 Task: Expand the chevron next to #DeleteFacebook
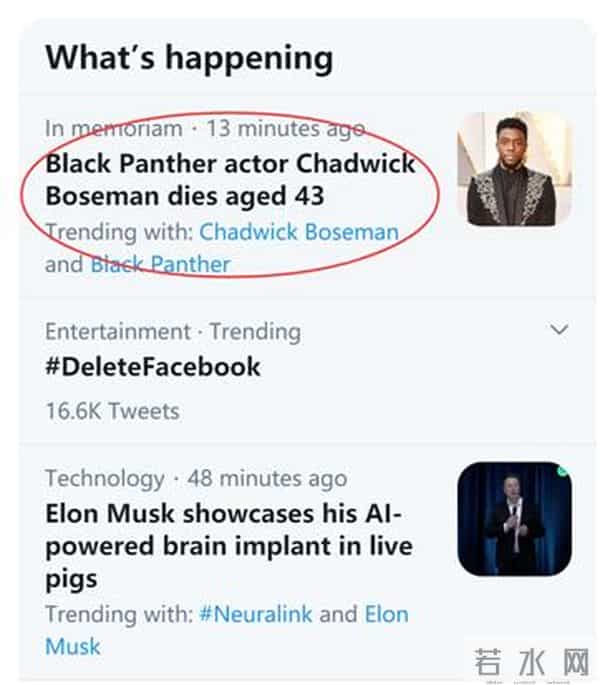[x=560, y=330]
